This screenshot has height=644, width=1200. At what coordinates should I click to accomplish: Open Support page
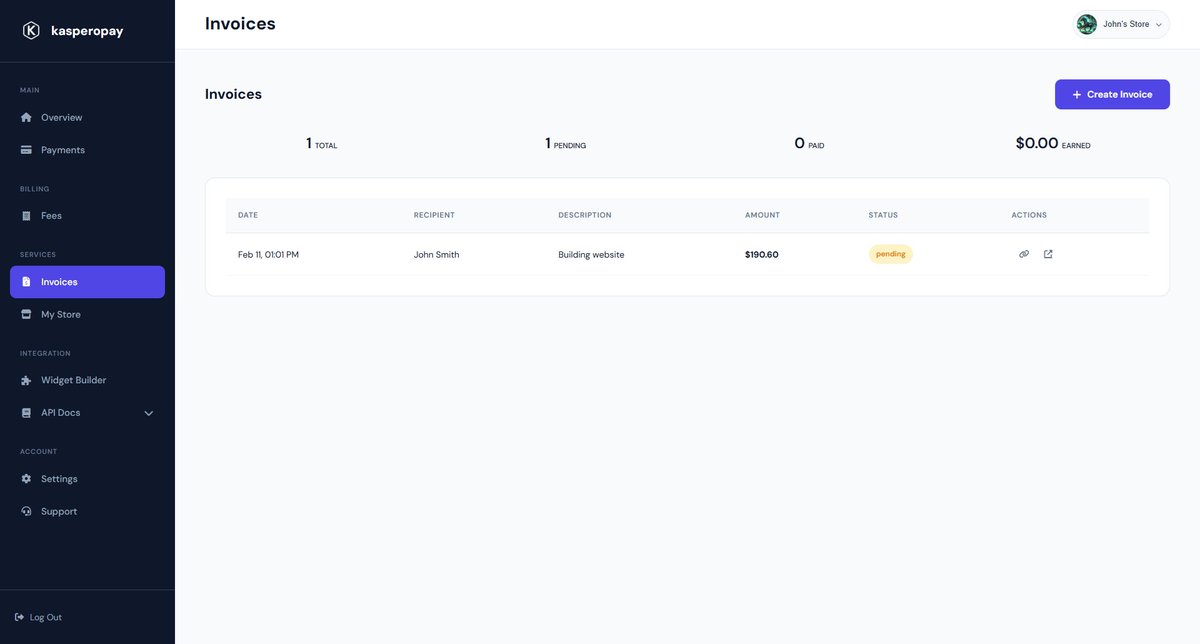click(87, 511)
